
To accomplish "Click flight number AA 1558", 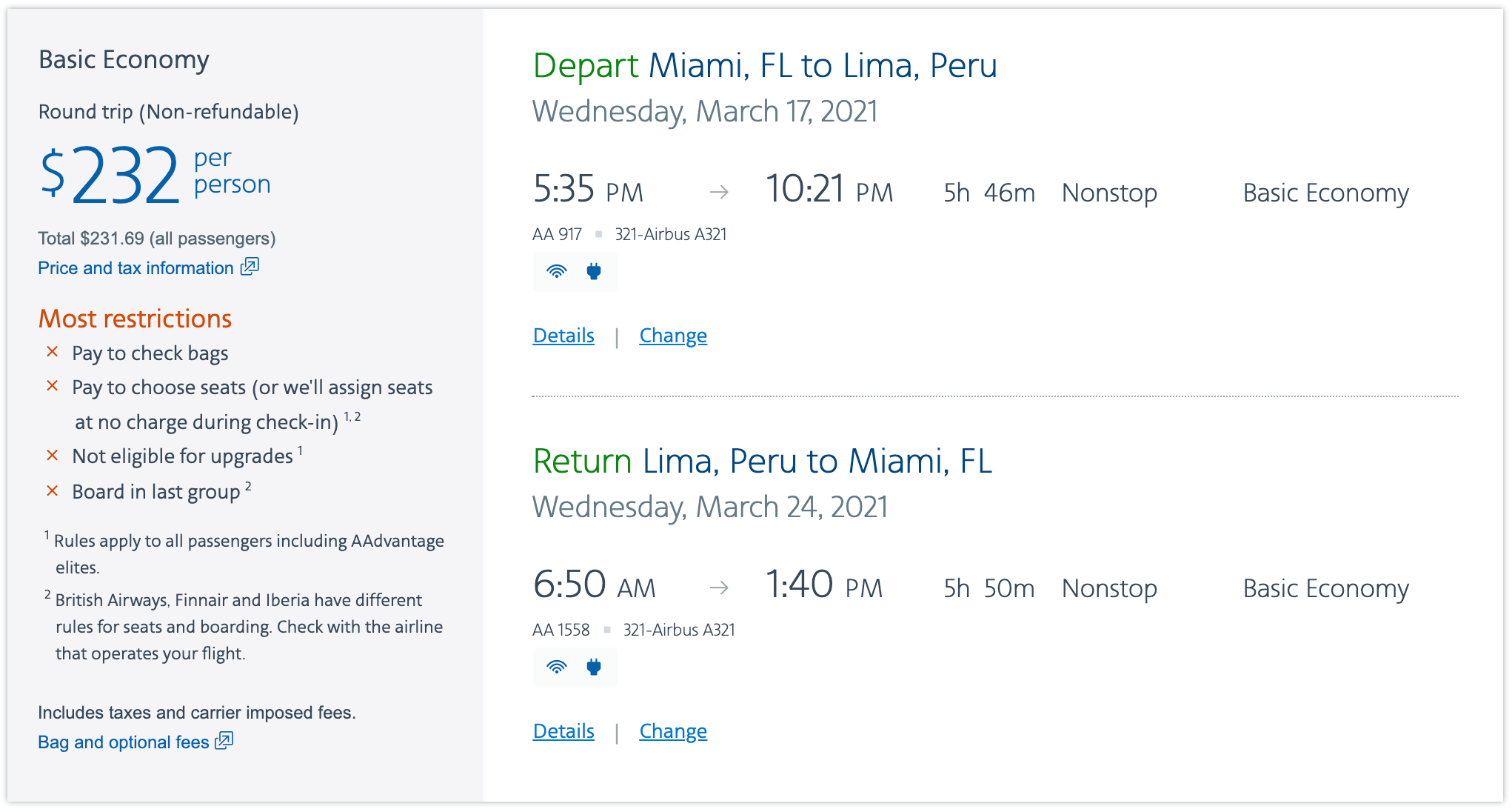I will [x=561, y=630].
